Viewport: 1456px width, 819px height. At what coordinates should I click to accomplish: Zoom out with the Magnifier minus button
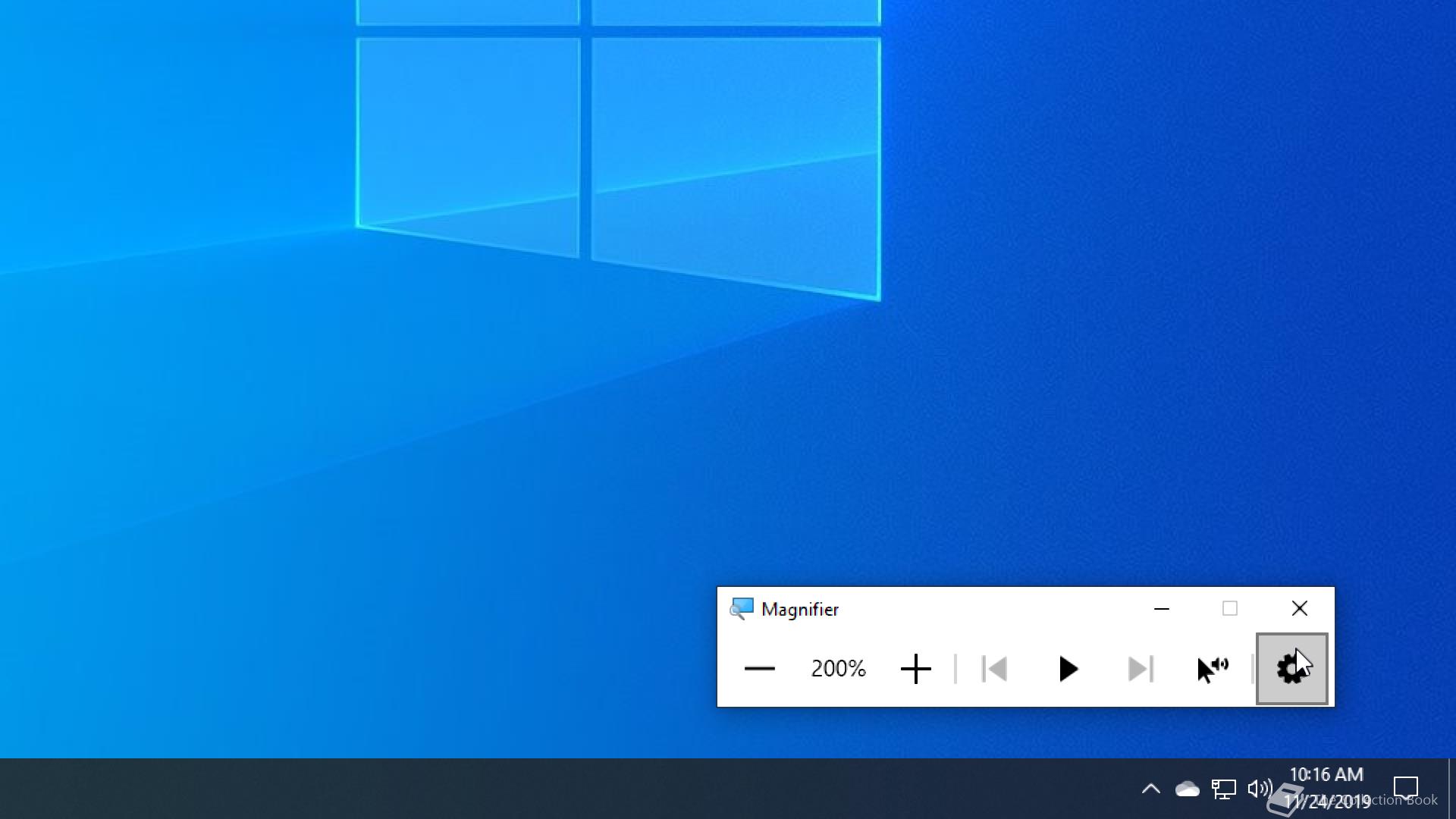click(759, 669)
